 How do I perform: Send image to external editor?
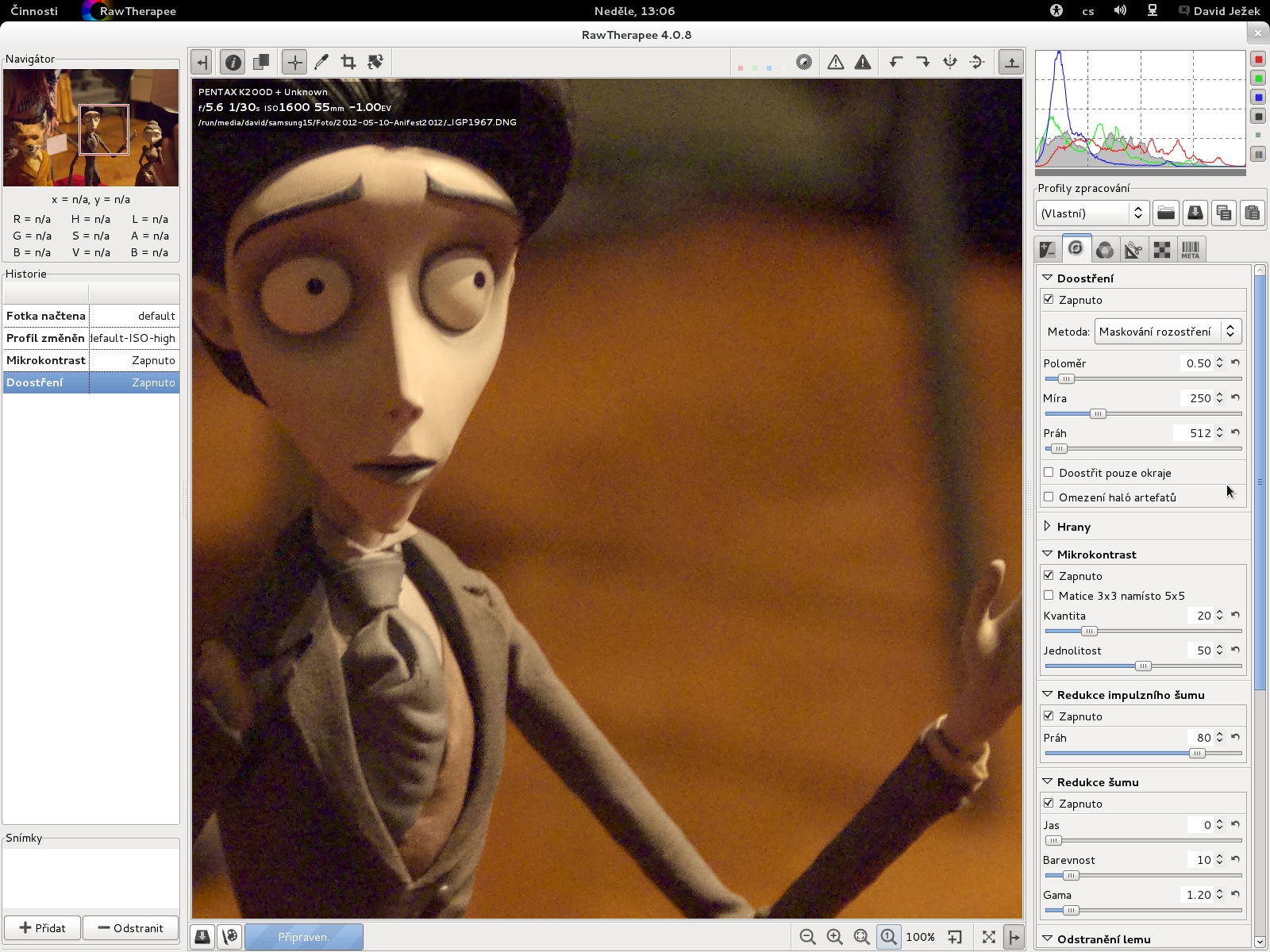230,937
